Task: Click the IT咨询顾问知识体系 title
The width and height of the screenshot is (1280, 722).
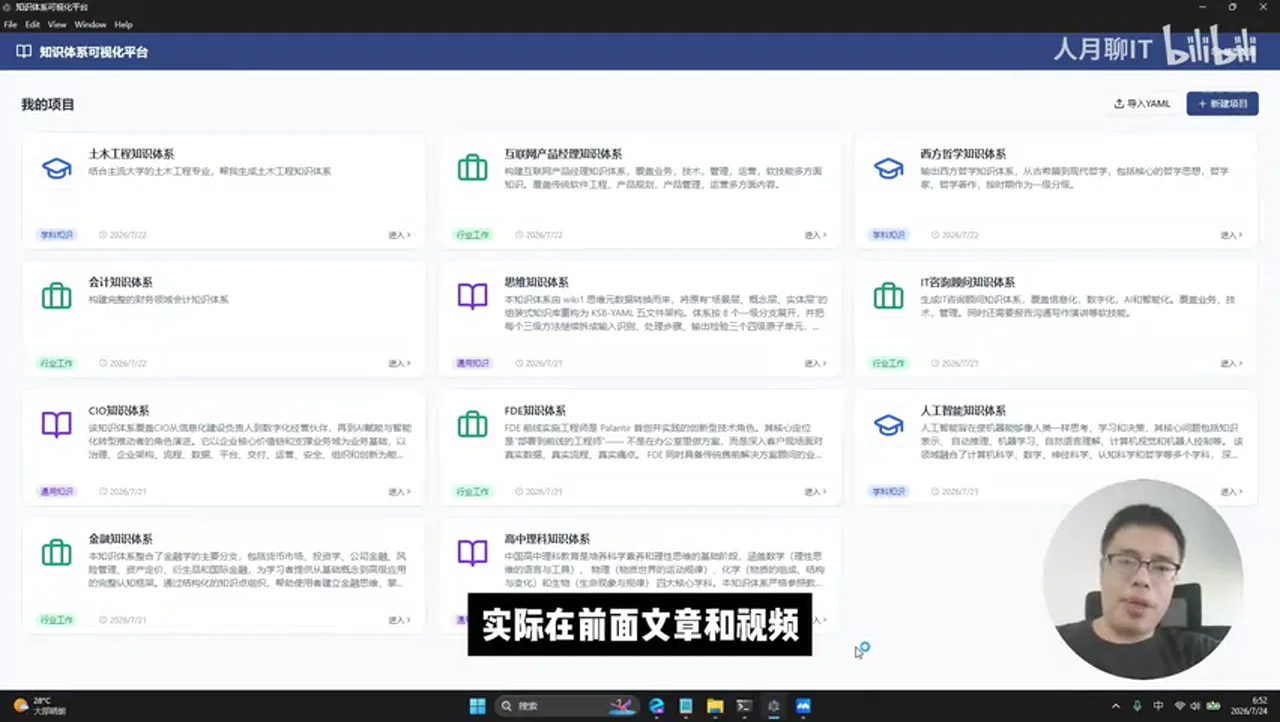Action: (967, 282)
